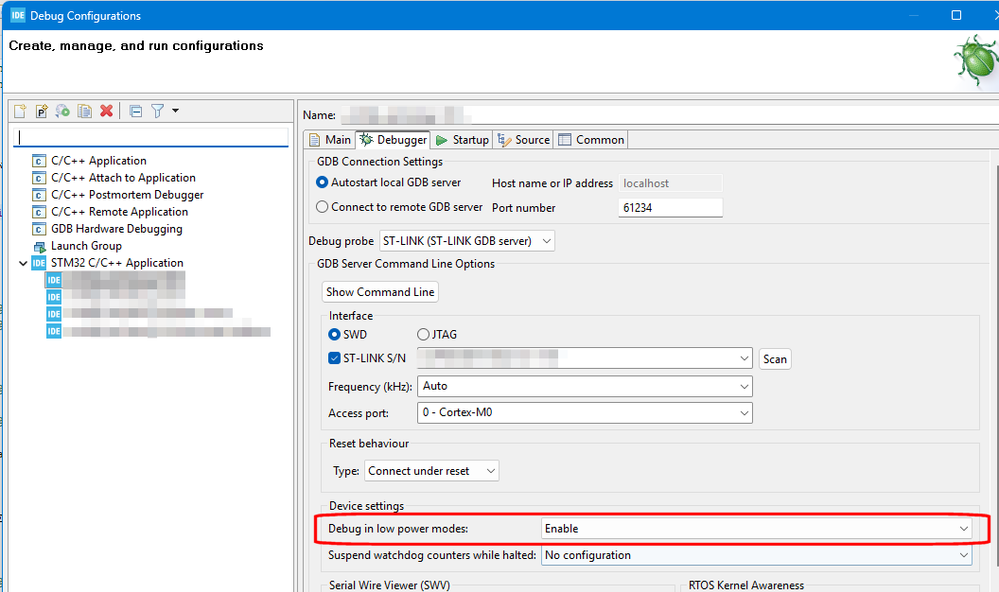This screenshot has width=999, height=592.
Task: Click the C icon of C/C++ Postmortem Debugger
Action: 39,195
